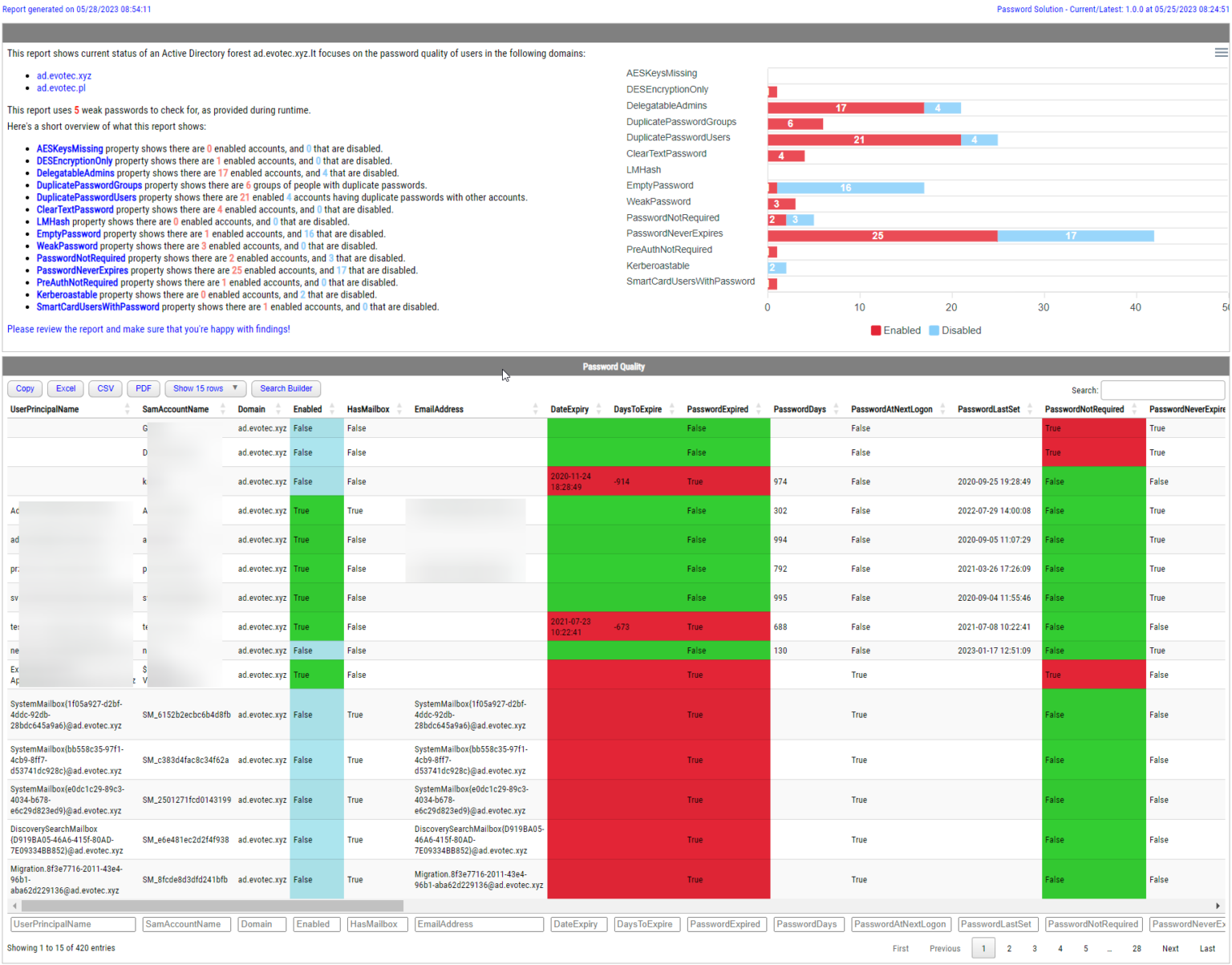Follow the ad.evotec.pl domain link
The width and height of the screenshot is (1232, 965).
(x=61, y=87)
